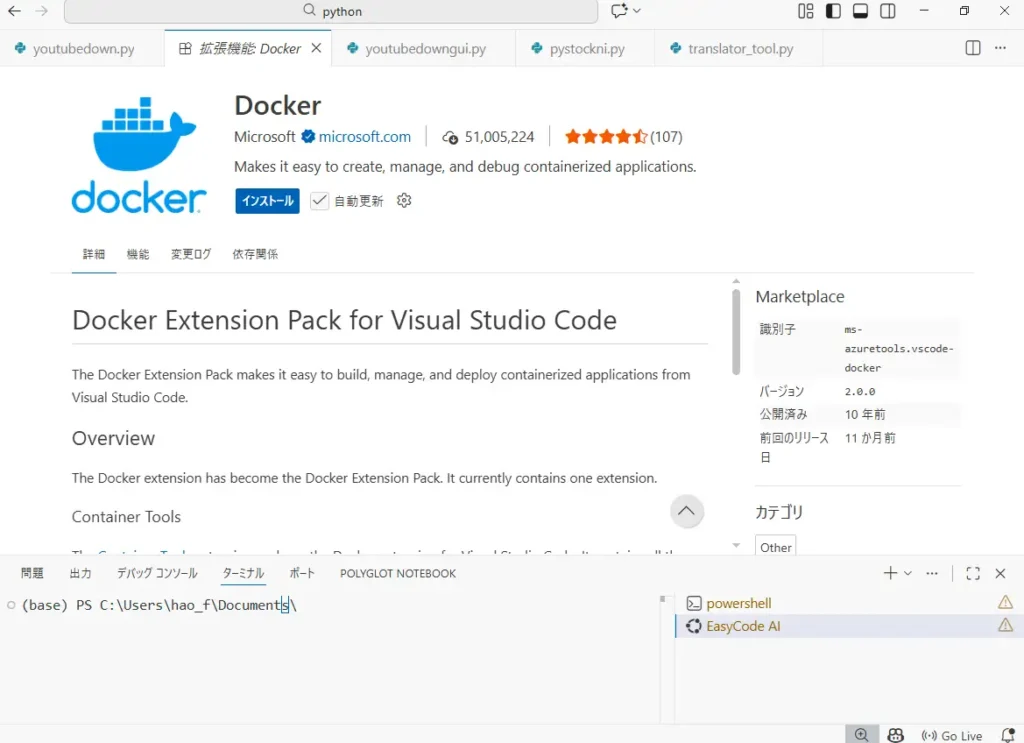Image resolution: width=1024 pixels, height=743 pixels.
Task: Switch to youtubedowngui.py tab
Action: click(425, 48)
